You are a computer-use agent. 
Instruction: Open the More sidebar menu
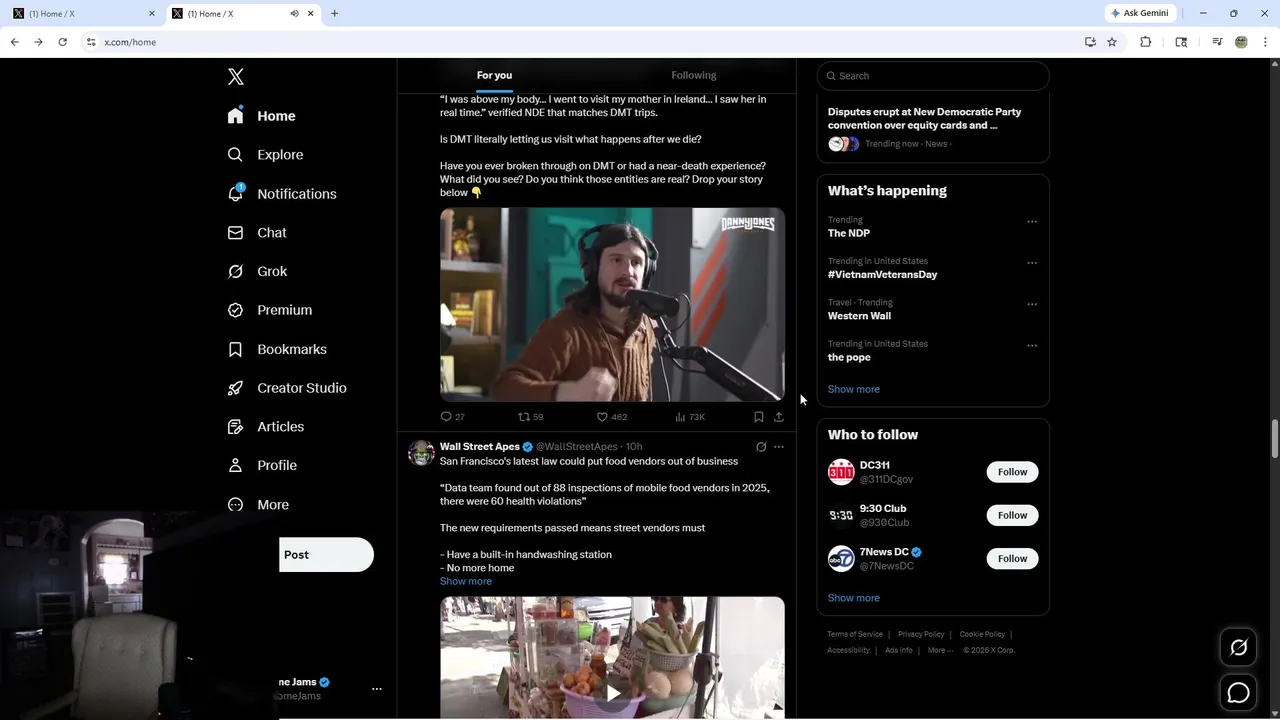258,505
